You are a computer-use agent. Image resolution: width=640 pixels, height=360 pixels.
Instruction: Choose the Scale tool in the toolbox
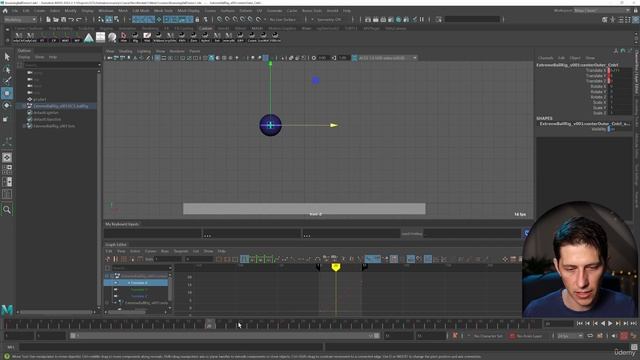pos(6,119)
